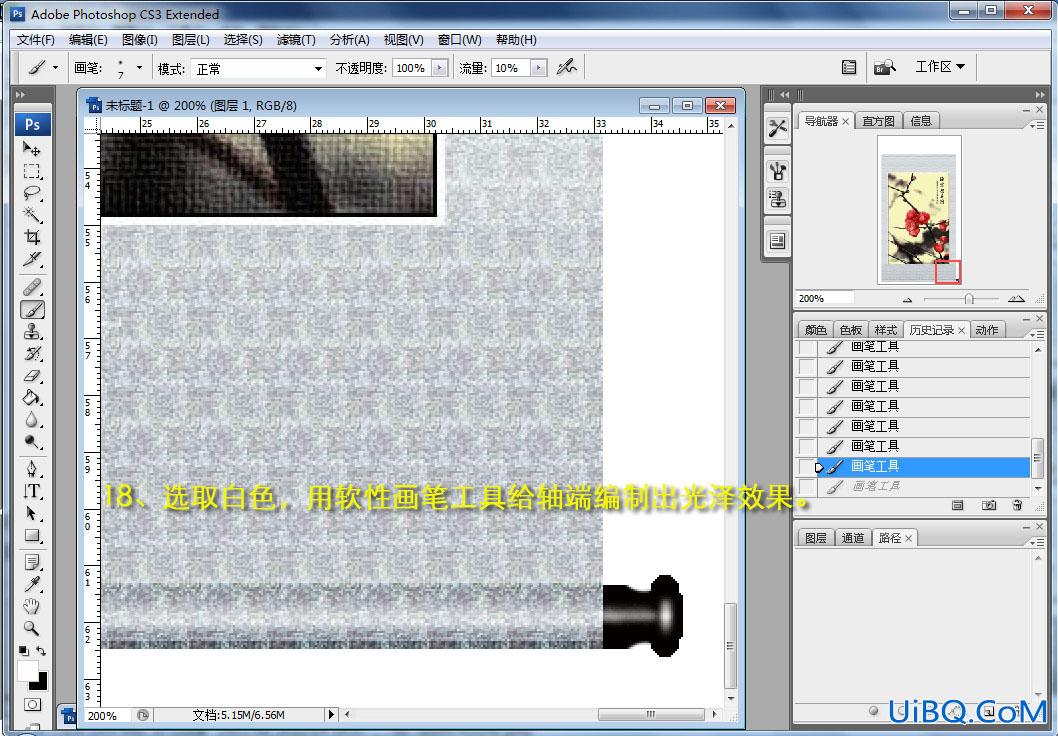Zoom in button in navigator
This screenshot has width=1058, height=736.
coord(1015,298)
